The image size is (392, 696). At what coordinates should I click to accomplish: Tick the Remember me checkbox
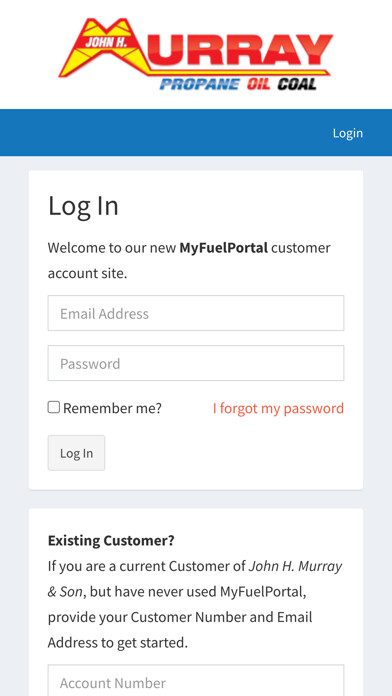[x=54, y=407]
